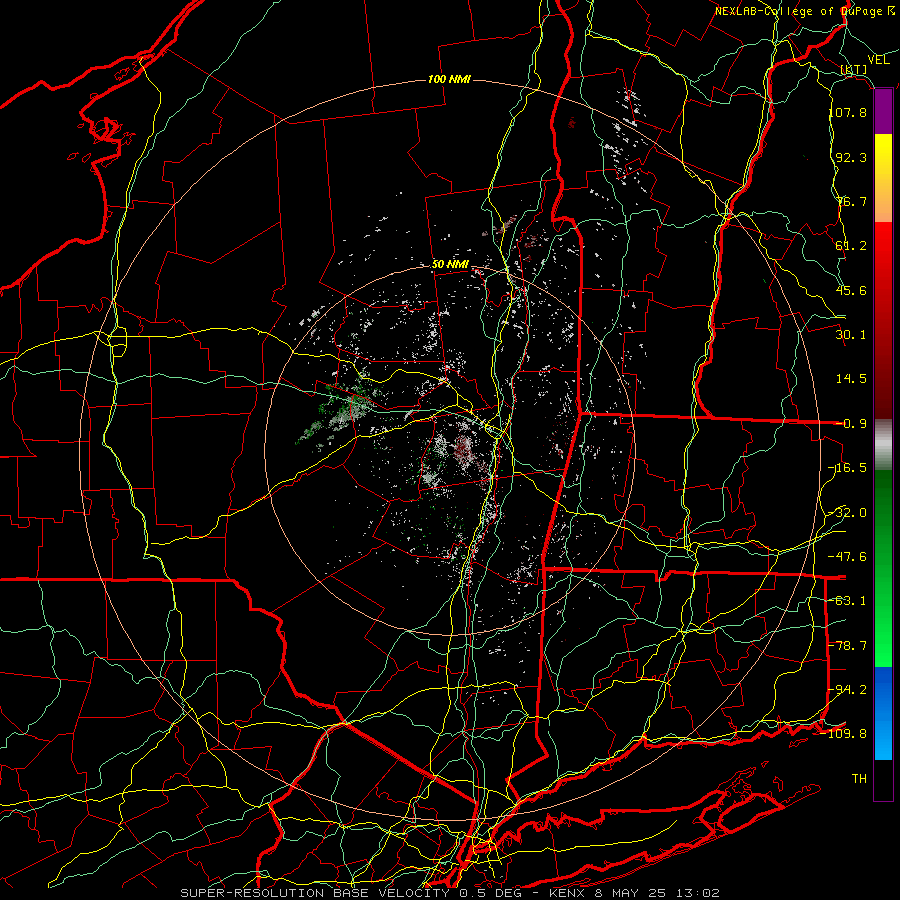Click the 100 NMI range ring label
This screenshot has height=900, width=900.
(449, 79)
